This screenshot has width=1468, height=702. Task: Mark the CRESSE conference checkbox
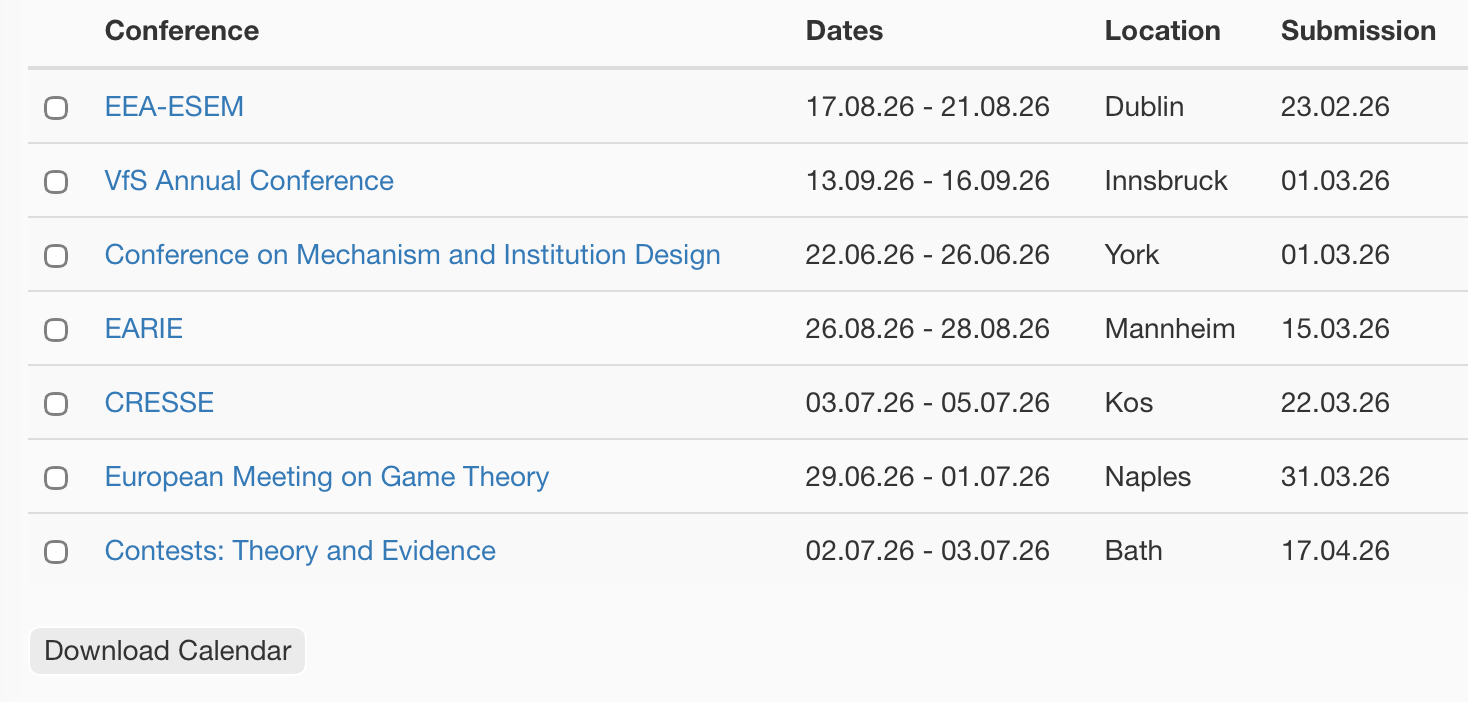click(x=56, y=404)
